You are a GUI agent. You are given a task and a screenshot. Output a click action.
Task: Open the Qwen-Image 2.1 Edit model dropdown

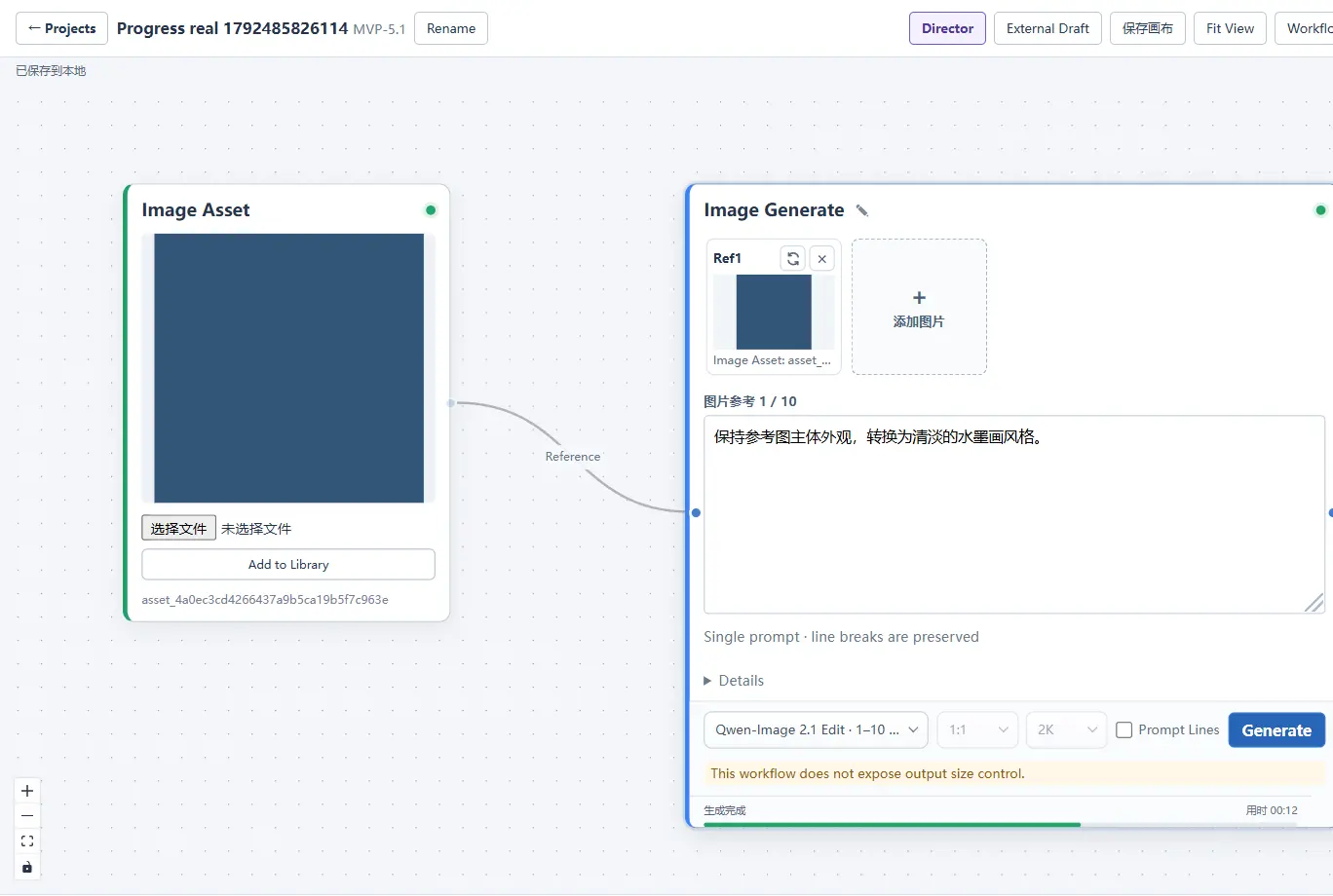817,730
